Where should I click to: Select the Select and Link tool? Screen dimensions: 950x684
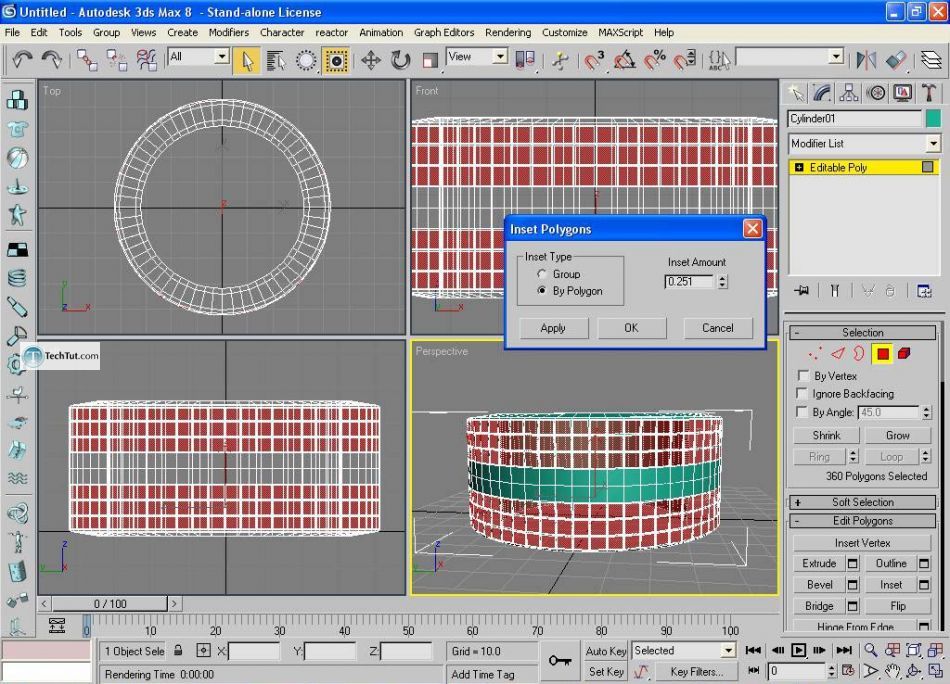point(87,59)
